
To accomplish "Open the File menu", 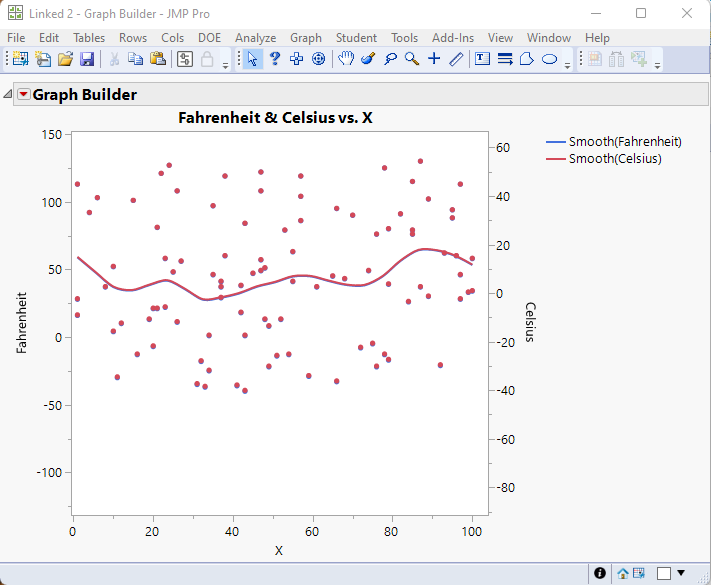I will (16, 38).
